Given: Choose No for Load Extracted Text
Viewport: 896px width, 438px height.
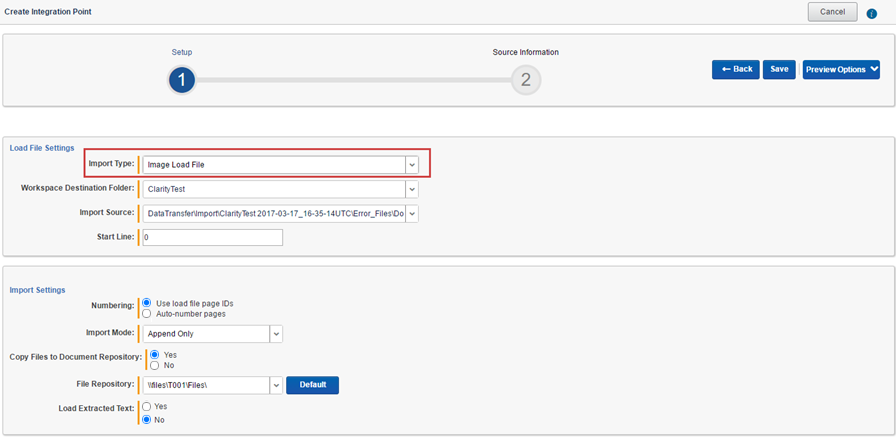Looking at the screenshot, I should point(146,420).
